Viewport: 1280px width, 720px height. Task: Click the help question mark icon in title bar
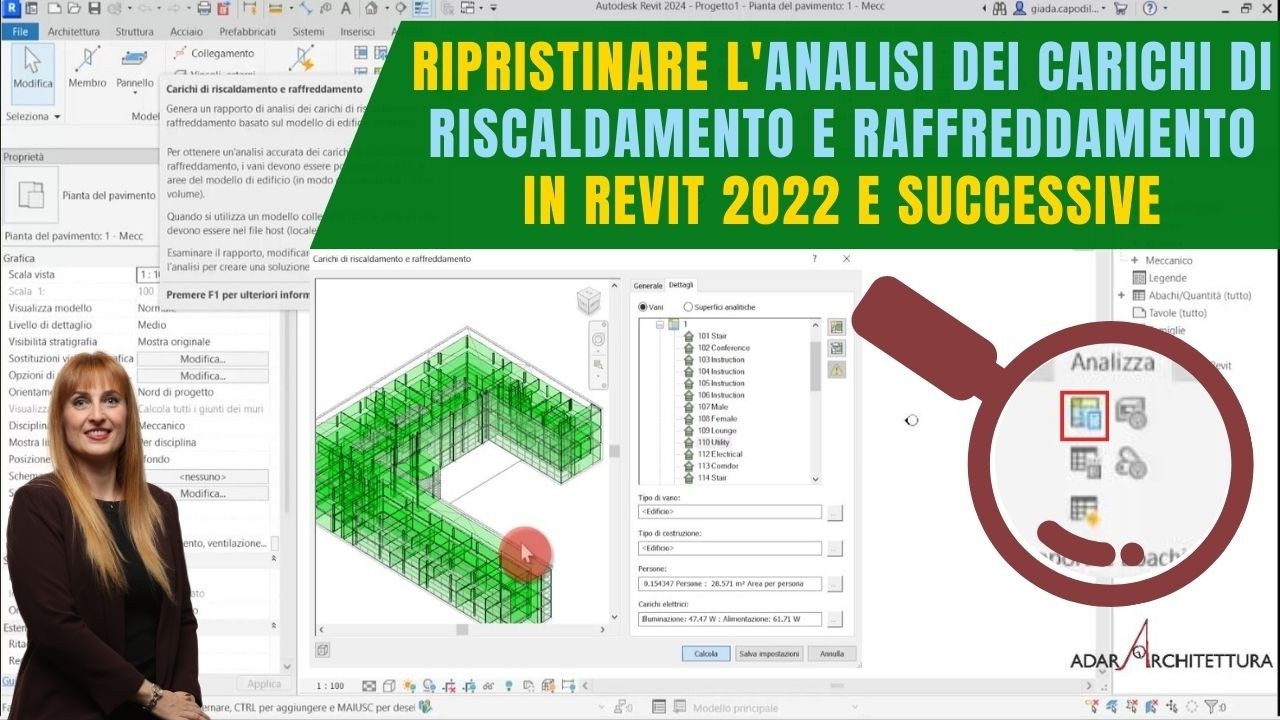[x=1150, y=8]
